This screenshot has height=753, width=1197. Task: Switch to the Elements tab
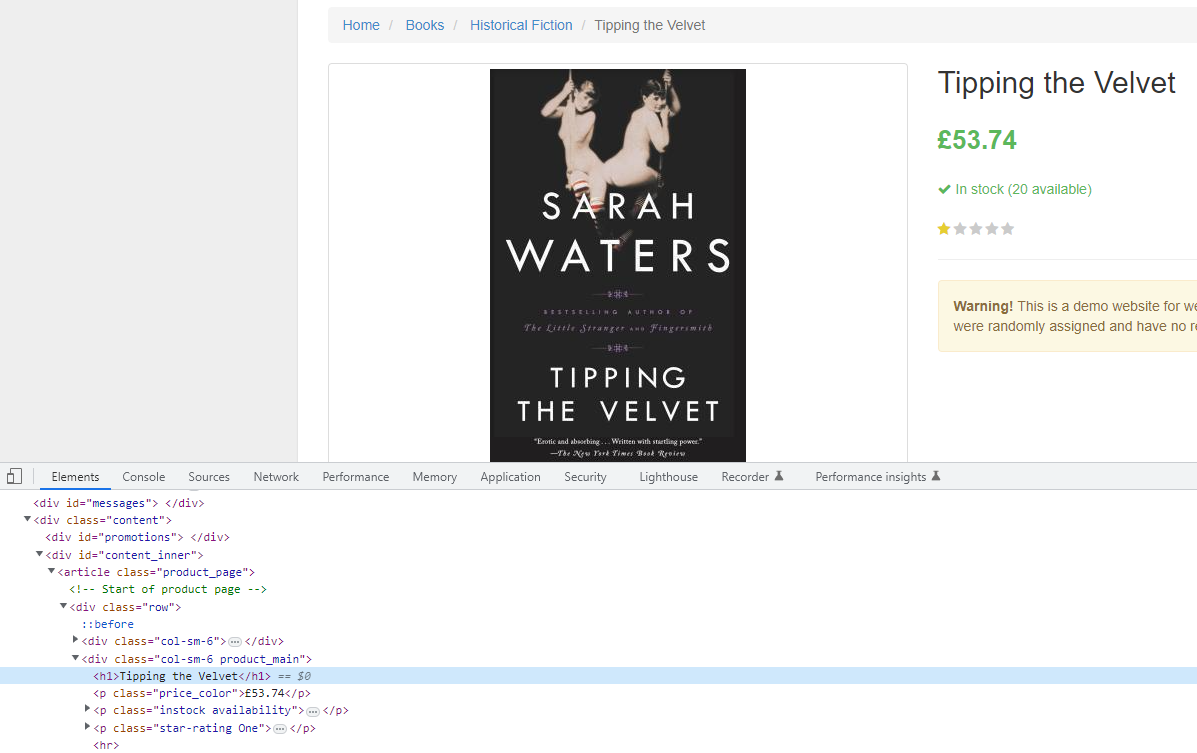75,477
